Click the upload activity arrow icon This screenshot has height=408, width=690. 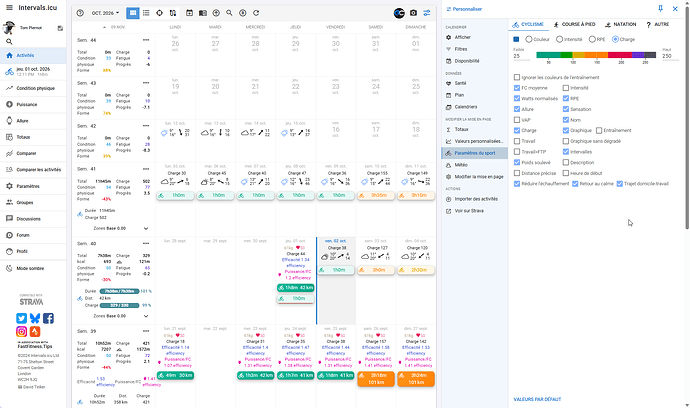[216, 13]
